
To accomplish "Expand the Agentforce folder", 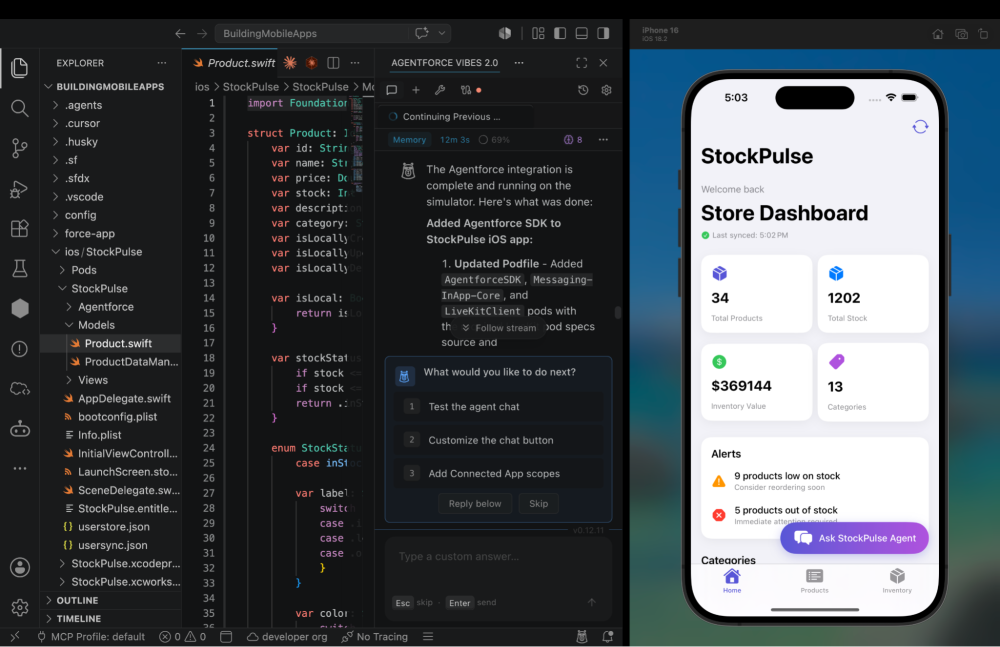I will 106,307.
